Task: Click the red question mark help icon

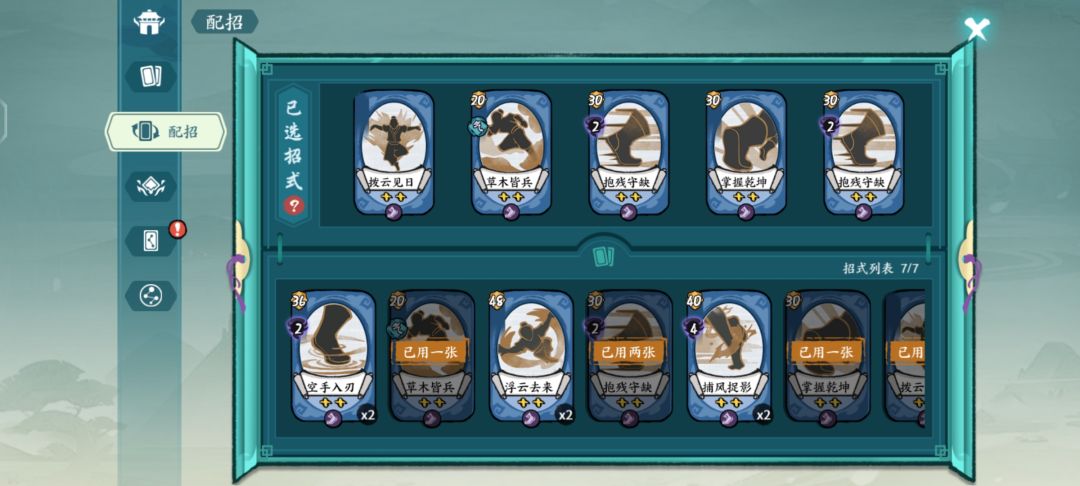Action: click(293, 204)
